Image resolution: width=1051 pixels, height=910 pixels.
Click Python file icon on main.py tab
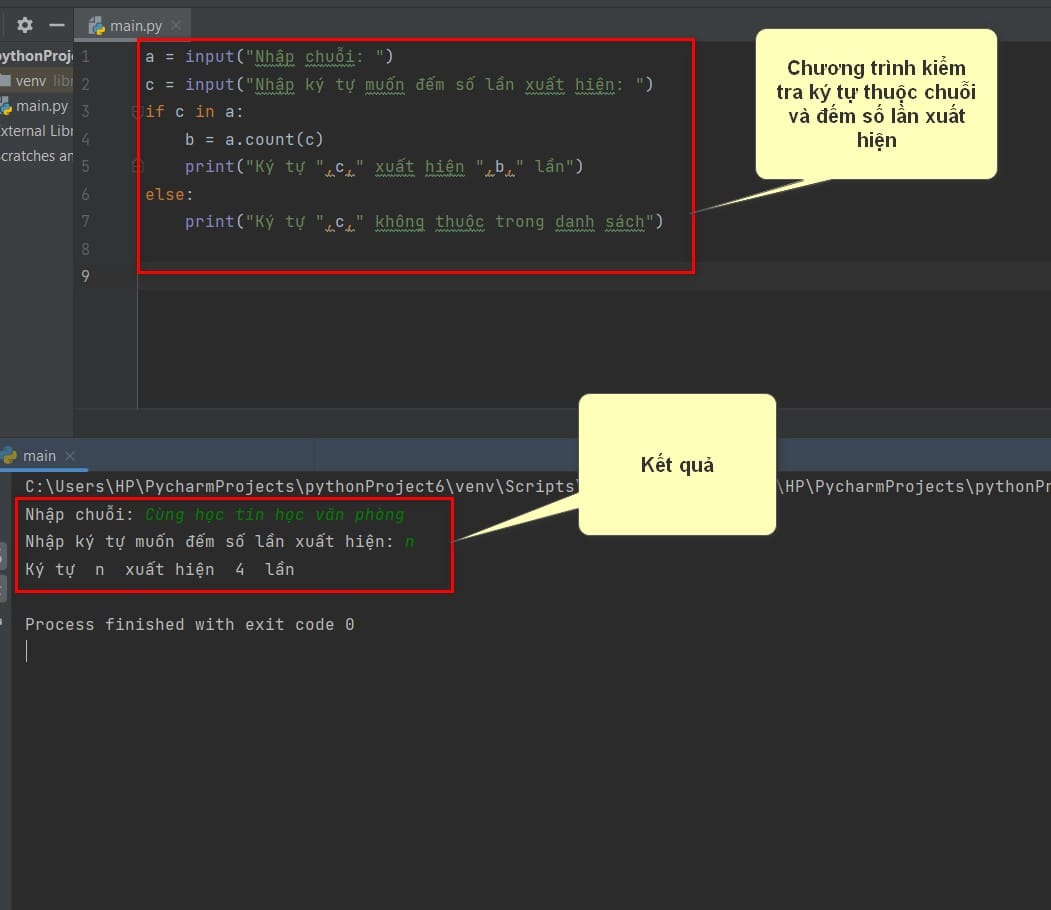[97, 25]
